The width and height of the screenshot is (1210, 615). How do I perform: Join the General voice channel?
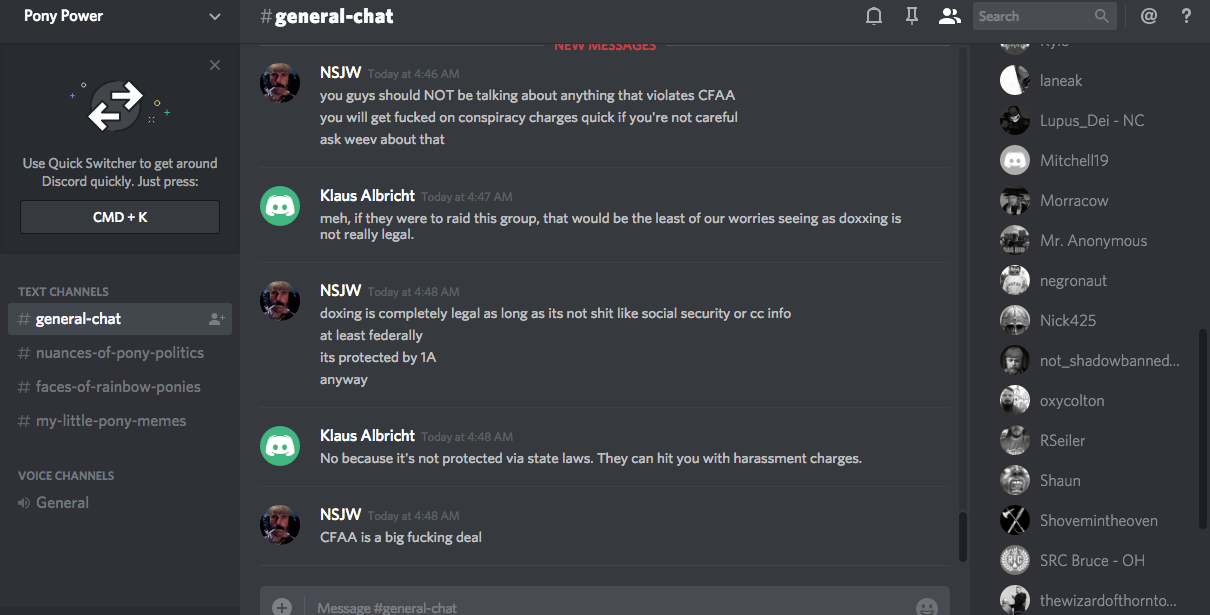(62, 503)
